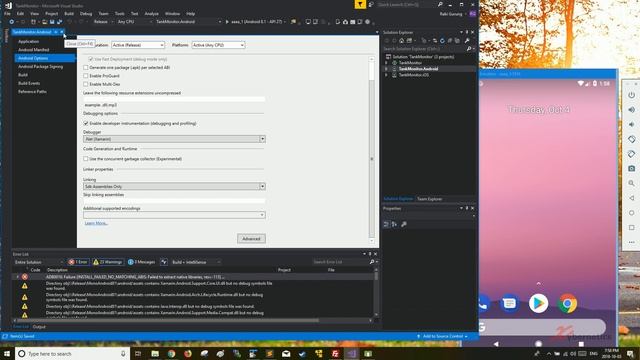Image resolution: width=640 pixels, height=360 pixels.
Task: Select Android Manifest in the properties sidebar
Action: 33,50
